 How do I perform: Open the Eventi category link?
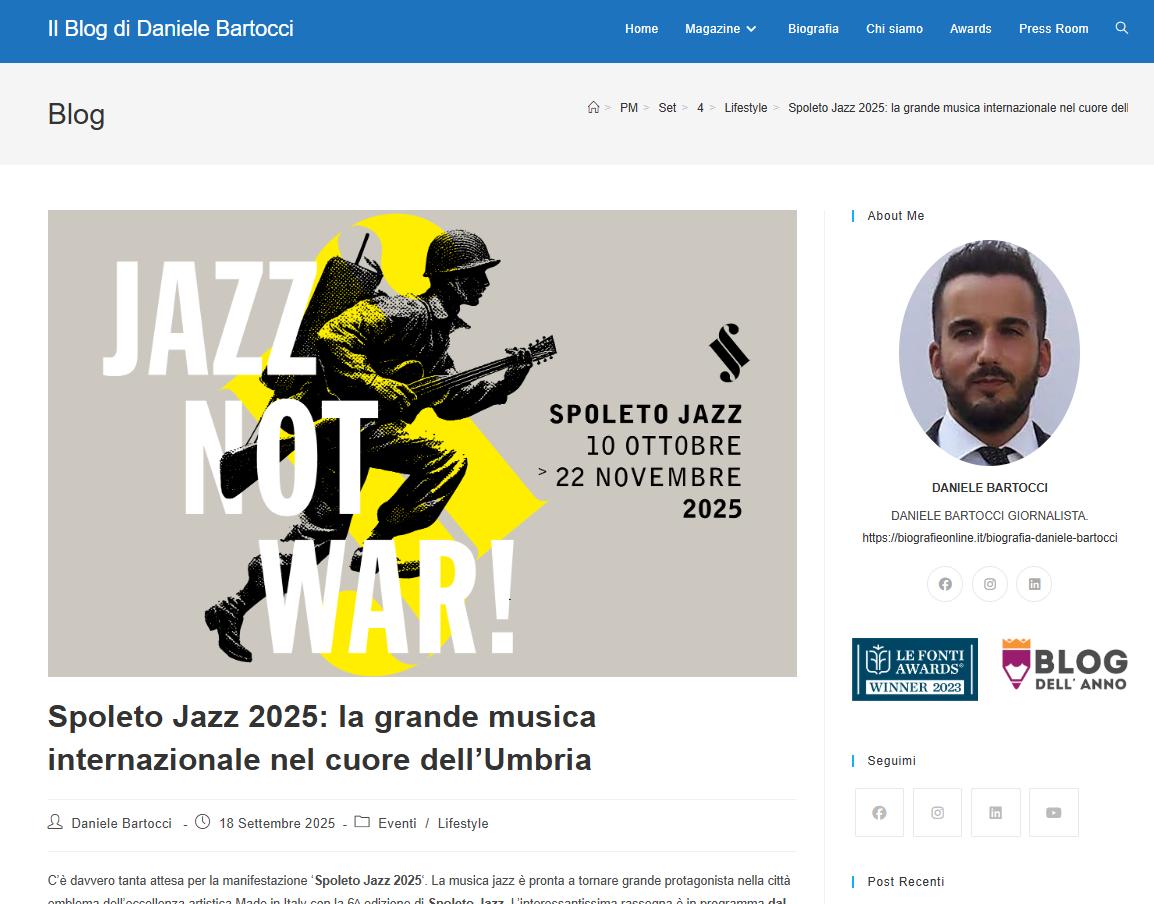pyautogui.click(x=397, y=823)
